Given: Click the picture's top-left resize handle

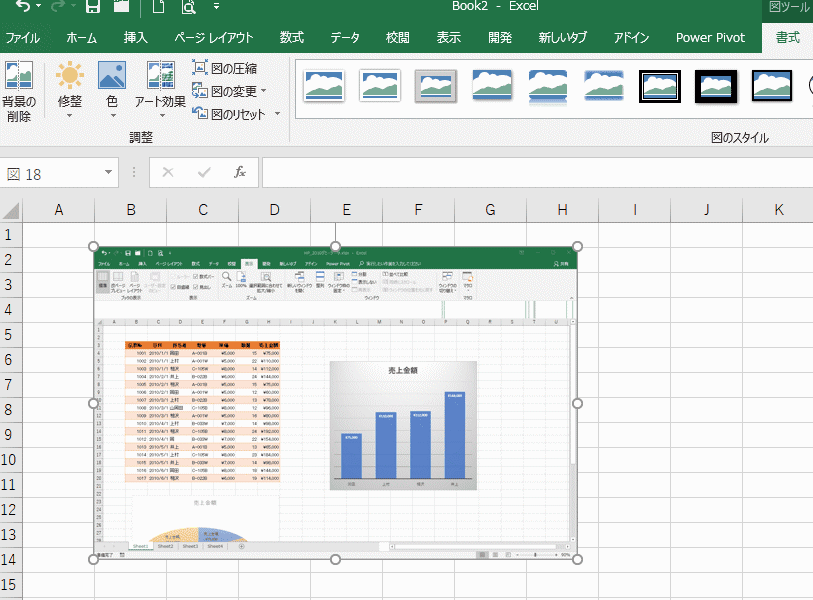Looking at the screenshot, I should 93,246.
